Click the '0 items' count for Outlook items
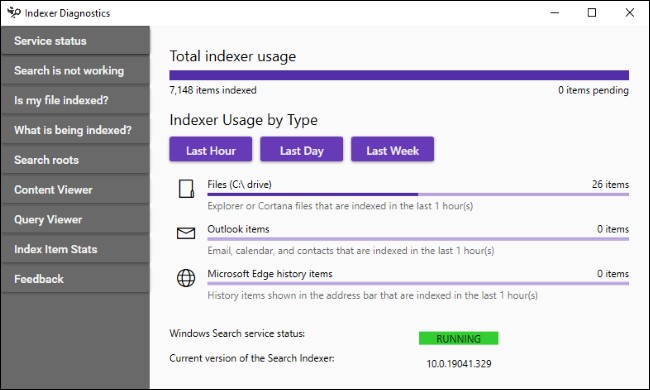This screenshot has height=390, width=650. pos(613,229)
